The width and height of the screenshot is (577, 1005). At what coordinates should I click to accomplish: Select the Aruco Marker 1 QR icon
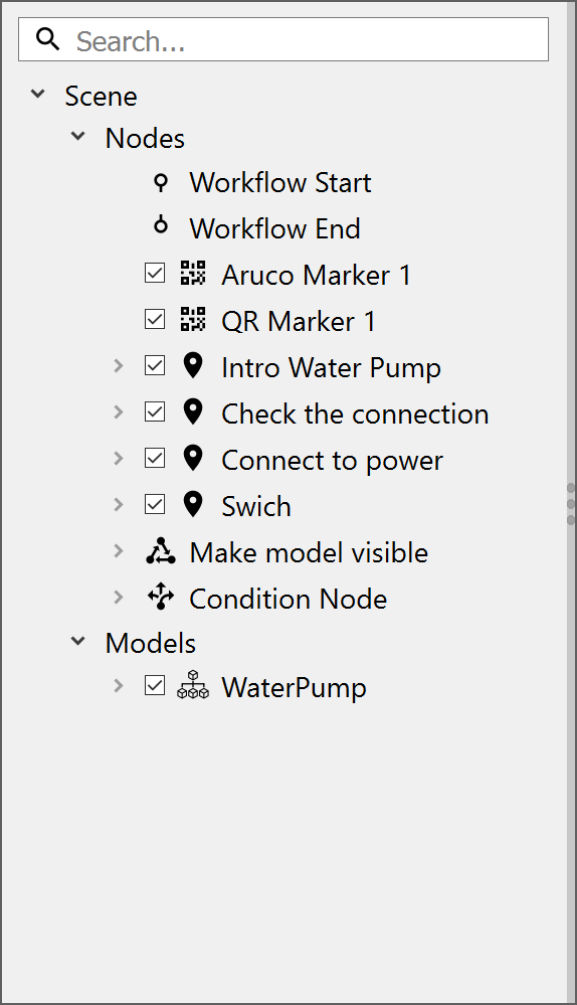click(192, 273)
